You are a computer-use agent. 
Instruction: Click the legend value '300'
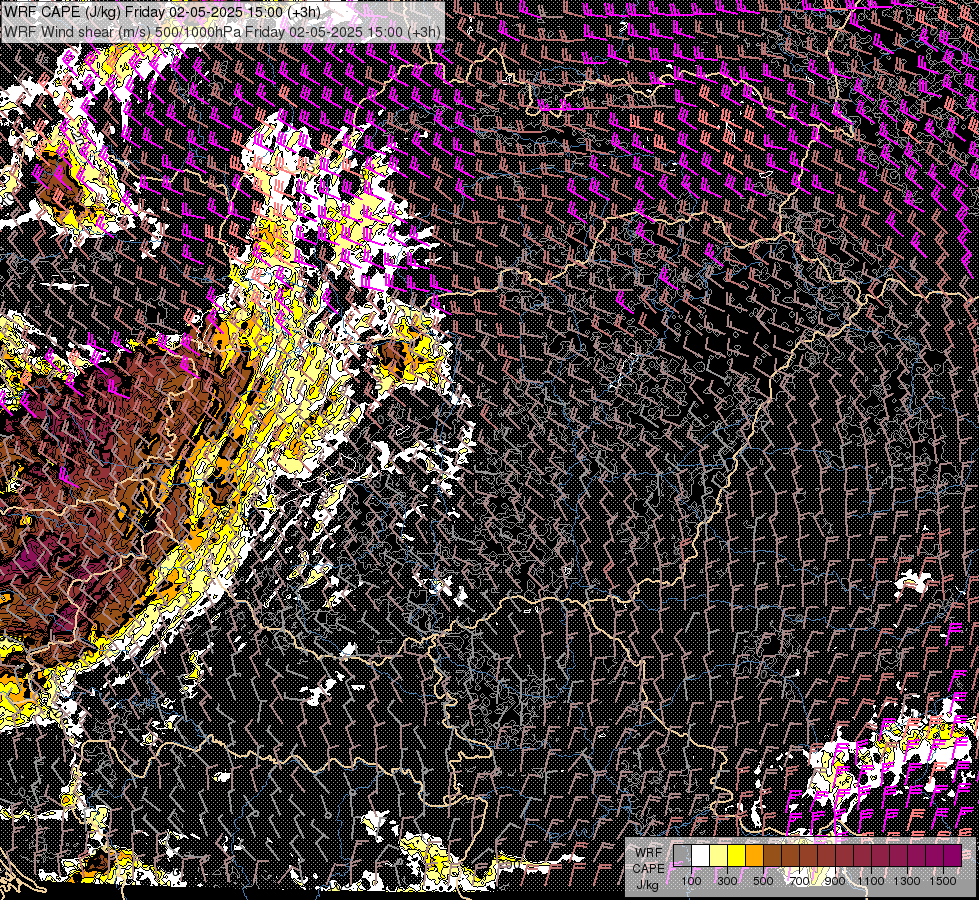coord(727,881)
